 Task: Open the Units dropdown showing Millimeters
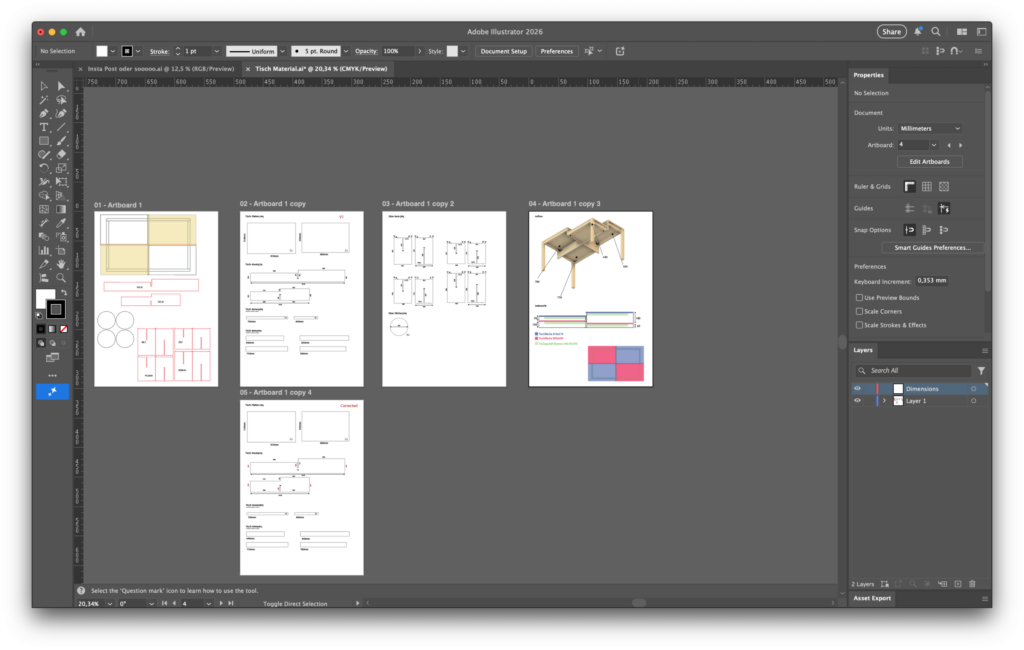(929, 129)
